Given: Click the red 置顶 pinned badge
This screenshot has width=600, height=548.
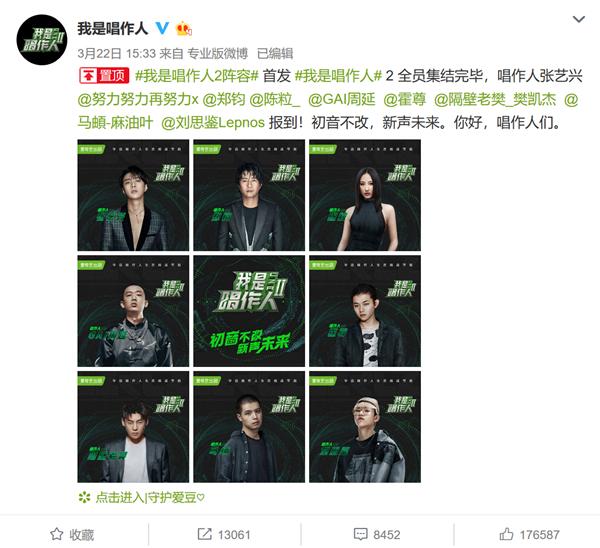Looking at the screenshot, I should (104, 75).
